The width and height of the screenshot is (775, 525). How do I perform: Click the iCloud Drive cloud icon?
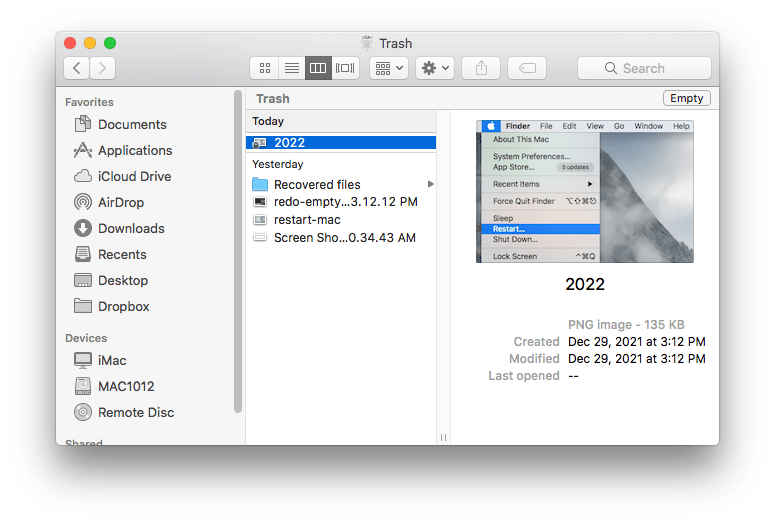(83, 176)
